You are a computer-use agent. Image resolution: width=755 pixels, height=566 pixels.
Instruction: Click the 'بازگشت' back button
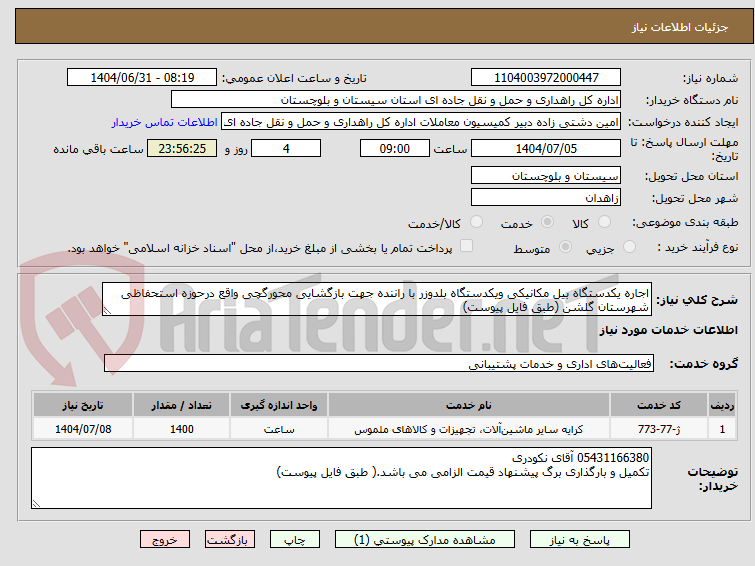(x=230, y=540)
